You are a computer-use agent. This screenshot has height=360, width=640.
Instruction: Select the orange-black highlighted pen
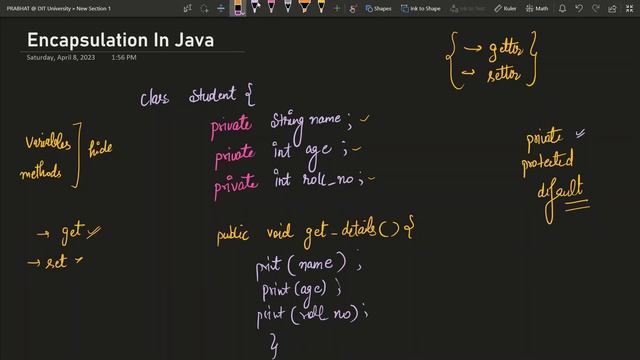[x=238, y=7]
